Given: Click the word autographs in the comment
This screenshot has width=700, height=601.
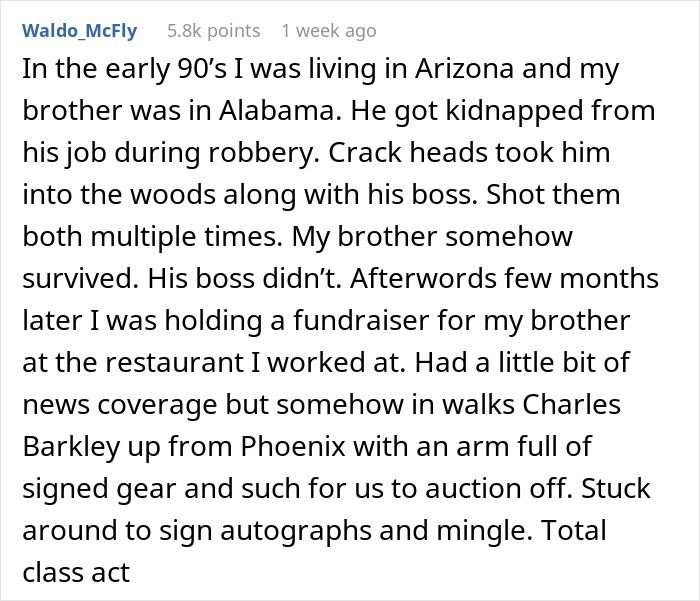Looking at the screenshot, I should click(296, 530).
